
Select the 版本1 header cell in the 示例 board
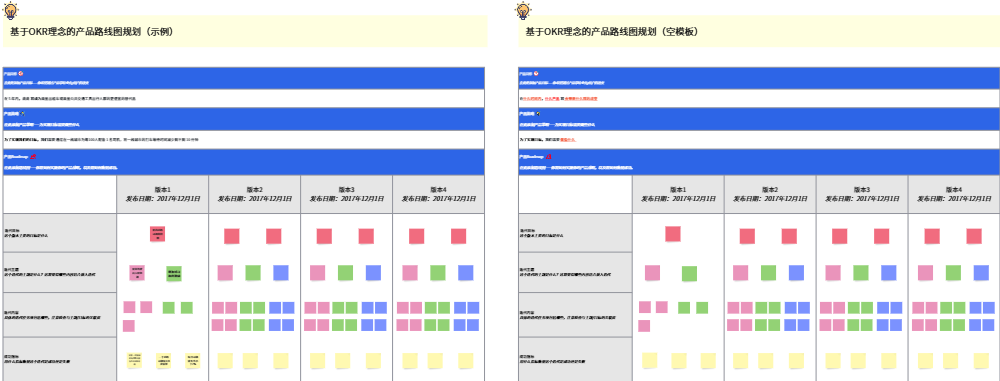[x=163, y=195]
